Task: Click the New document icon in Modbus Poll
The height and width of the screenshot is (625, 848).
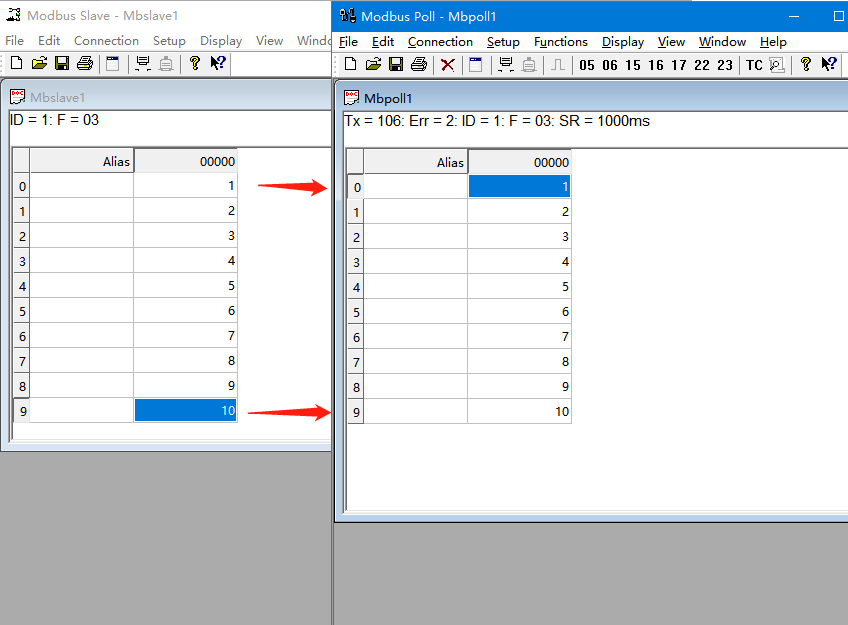Action: (350, 65)
